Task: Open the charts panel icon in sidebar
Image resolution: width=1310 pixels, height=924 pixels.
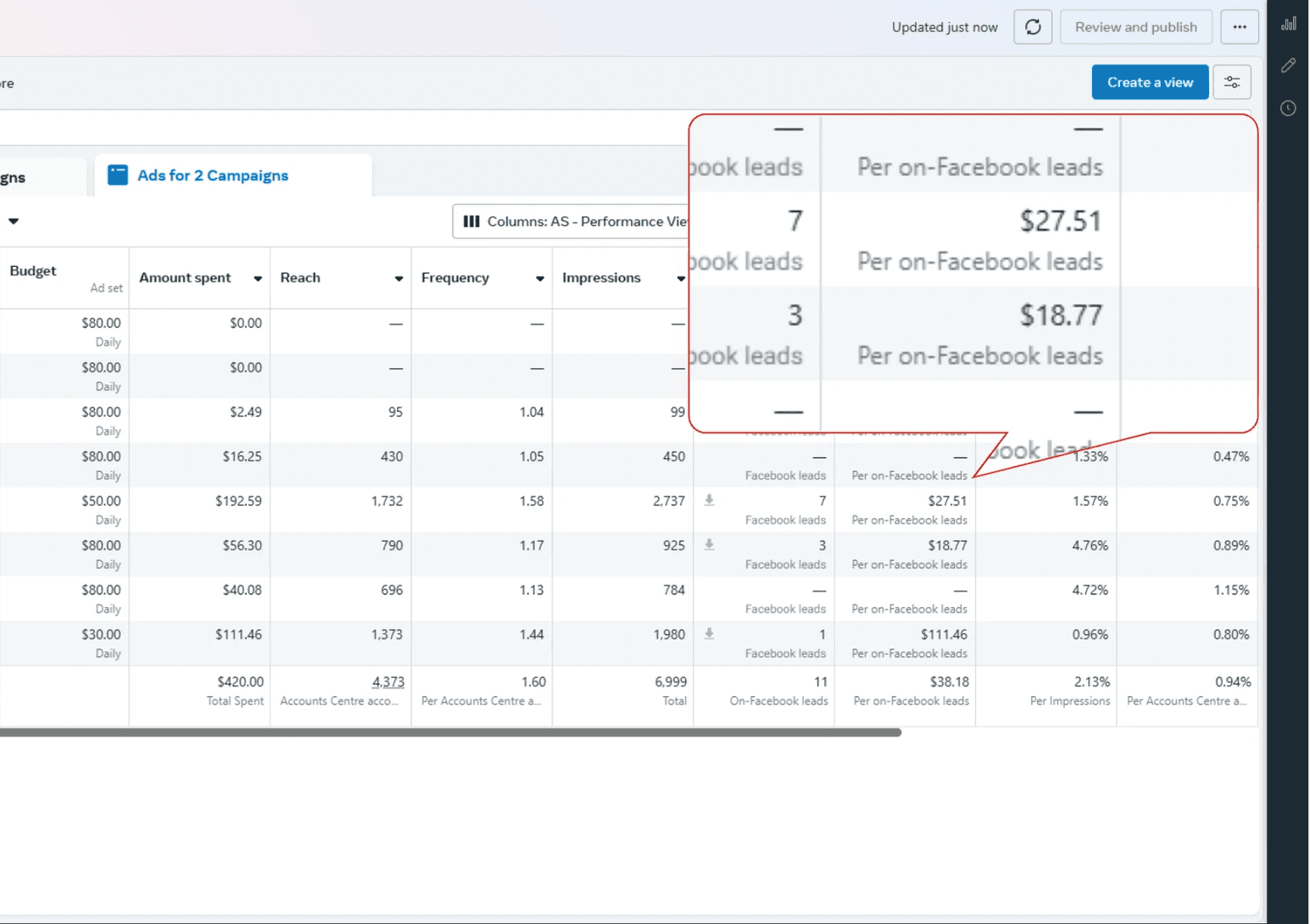Action: (x=1288, y=24)
